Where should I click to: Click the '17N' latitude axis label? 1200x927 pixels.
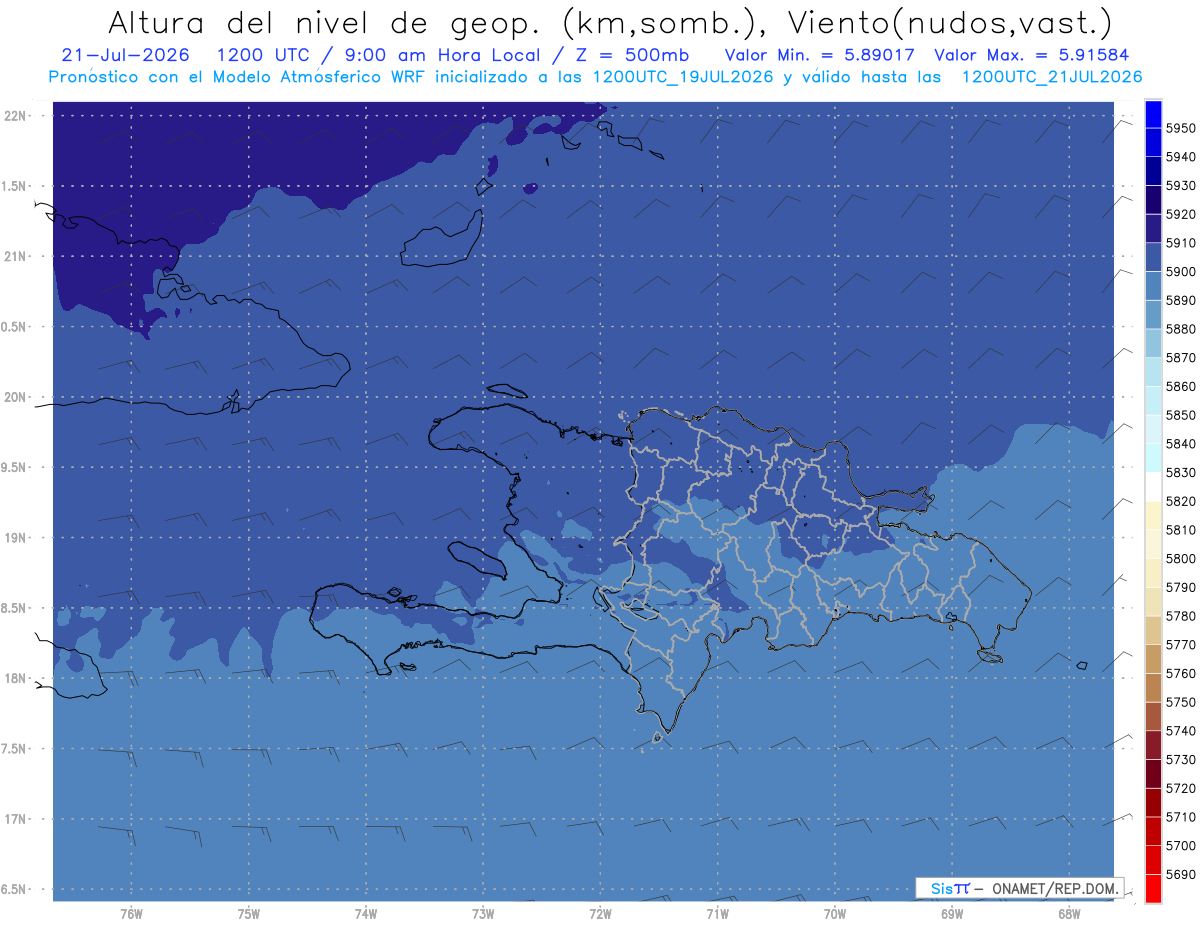[15, 819]
